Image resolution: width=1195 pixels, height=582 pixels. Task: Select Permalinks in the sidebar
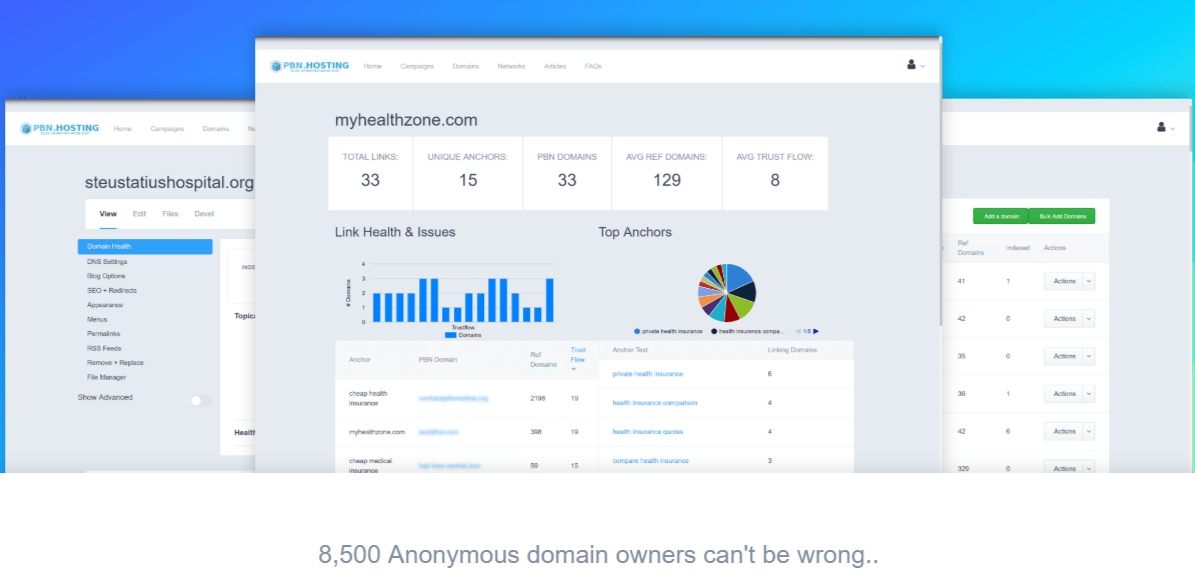(x=103, y=334)
